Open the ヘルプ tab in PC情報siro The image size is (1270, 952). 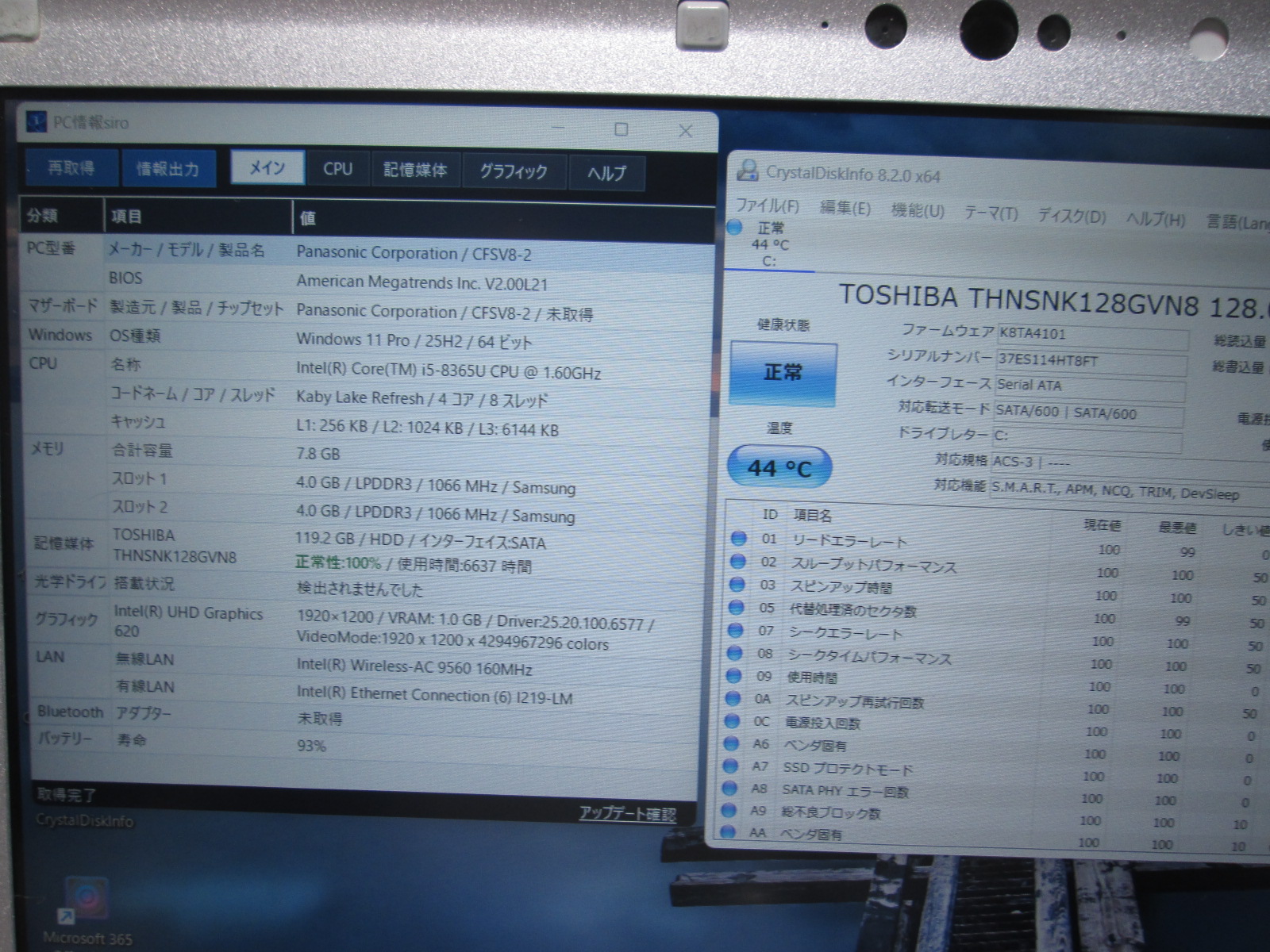(606, 174)
